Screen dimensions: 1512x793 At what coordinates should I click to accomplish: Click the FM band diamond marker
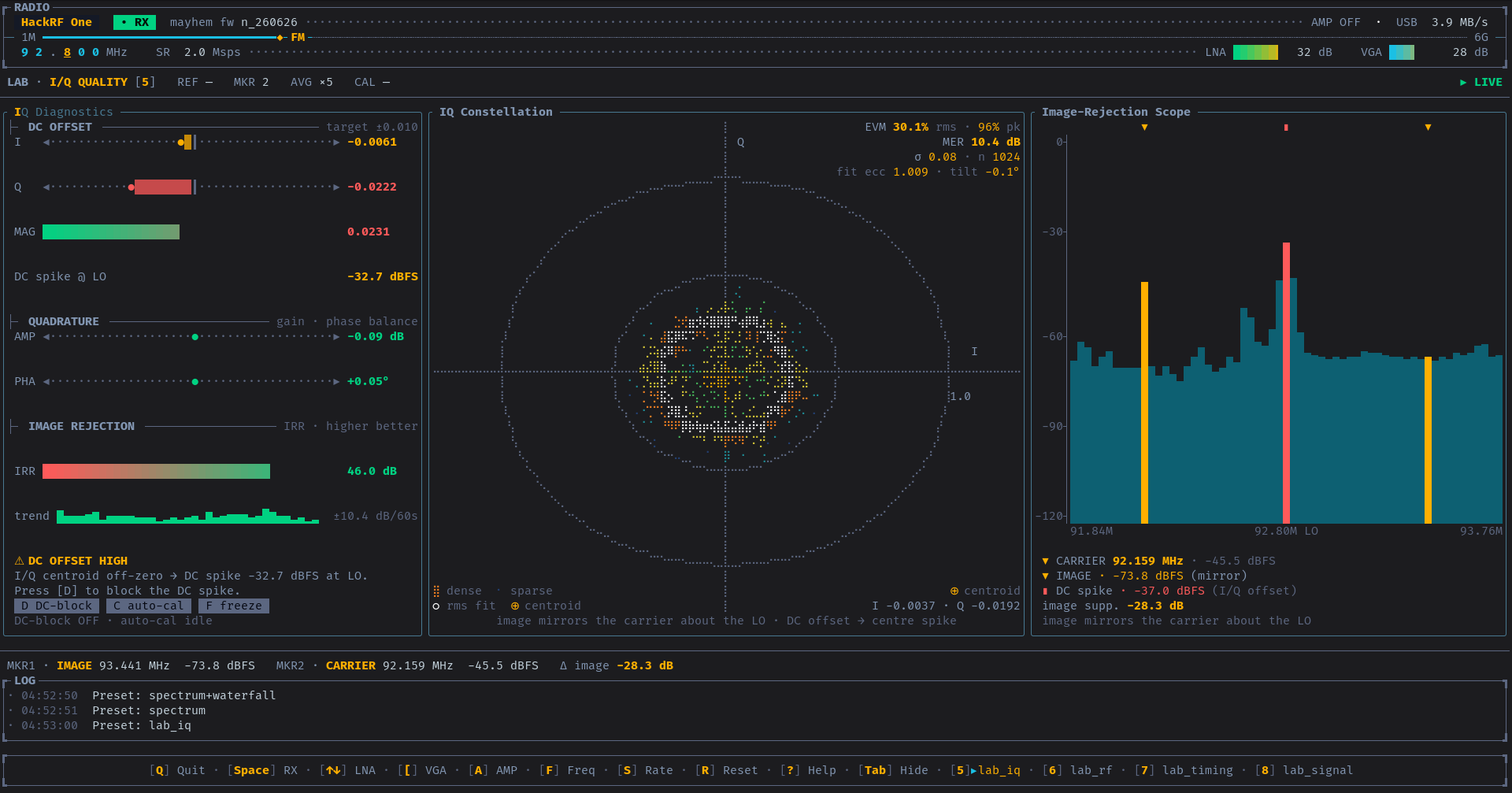[x=280, y=37]
